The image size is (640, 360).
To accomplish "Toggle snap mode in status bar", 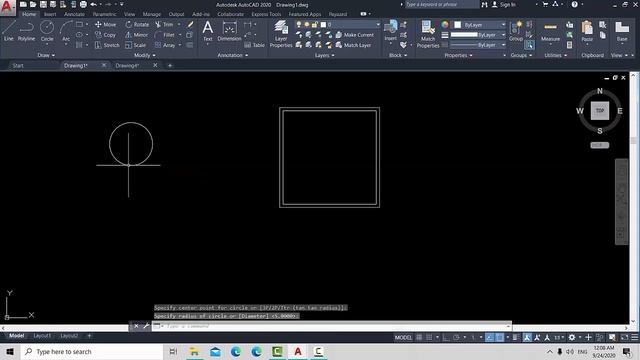I will [429, 337].
